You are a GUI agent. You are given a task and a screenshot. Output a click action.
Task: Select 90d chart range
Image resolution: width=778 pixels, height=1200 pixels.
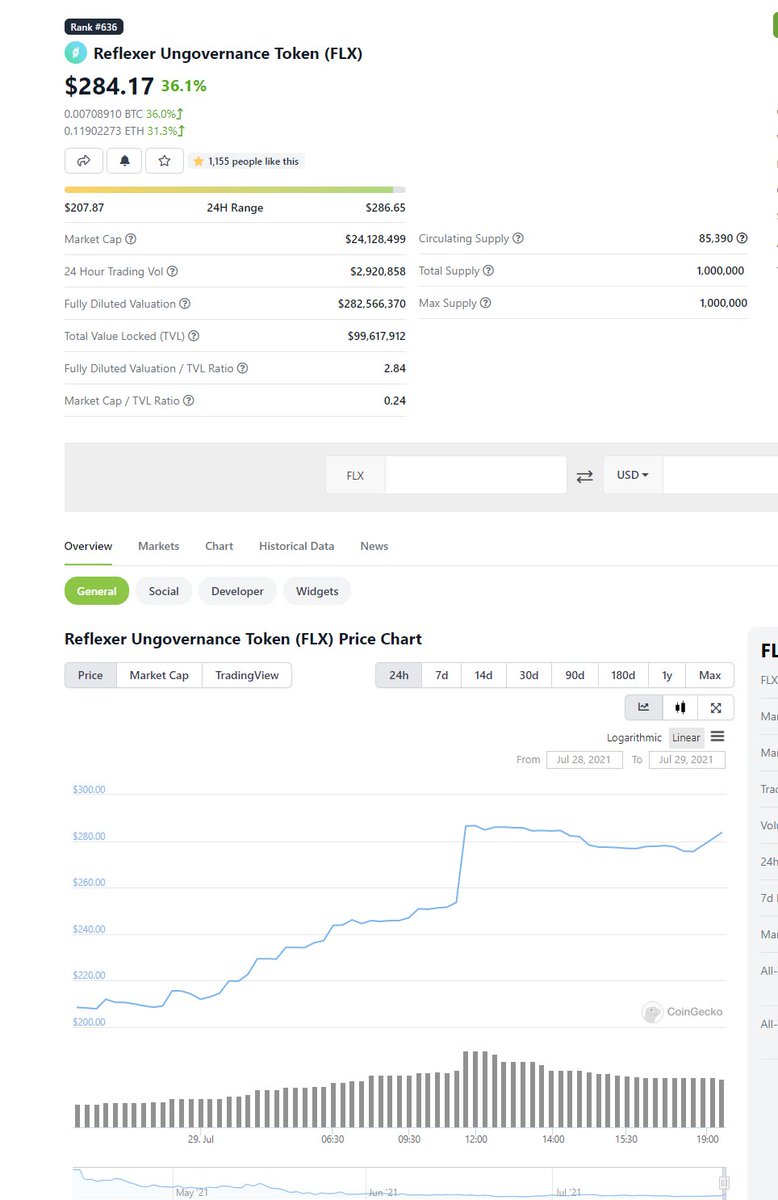point(575,675)
